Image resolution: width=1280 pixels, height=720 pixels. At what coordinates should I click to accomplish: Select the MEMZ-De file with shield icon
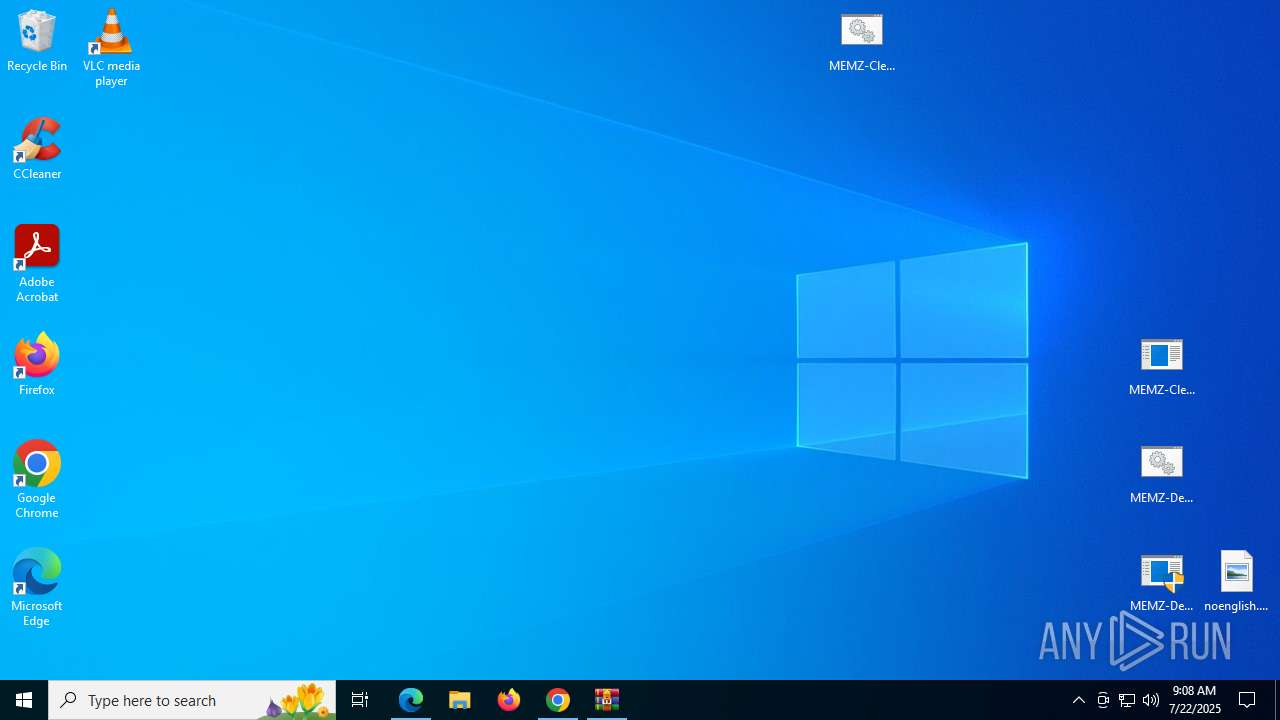coord(1162,583)
